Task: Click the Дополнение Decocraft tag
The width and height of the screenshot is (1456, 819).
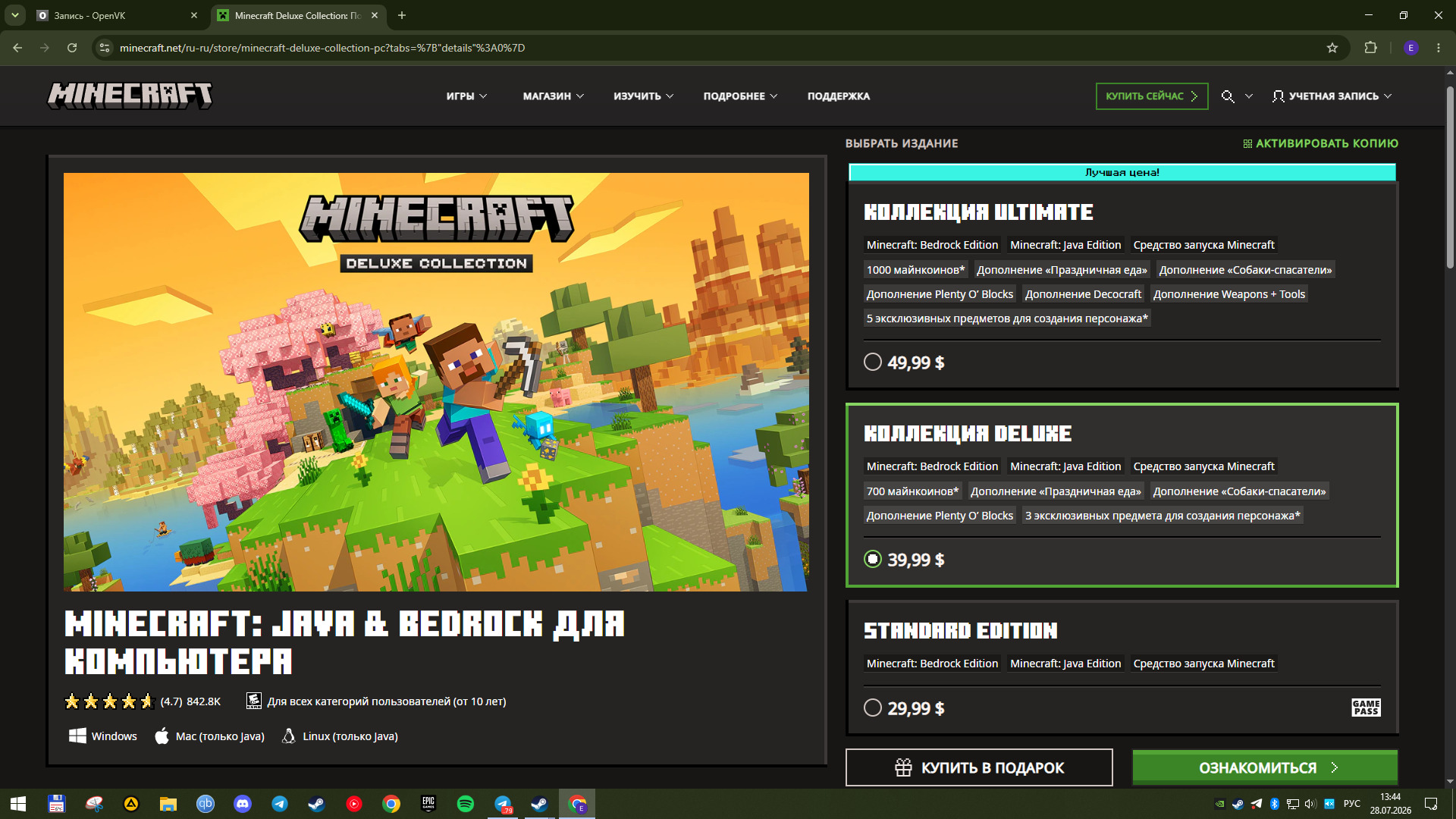Action: click(1083, 293)
